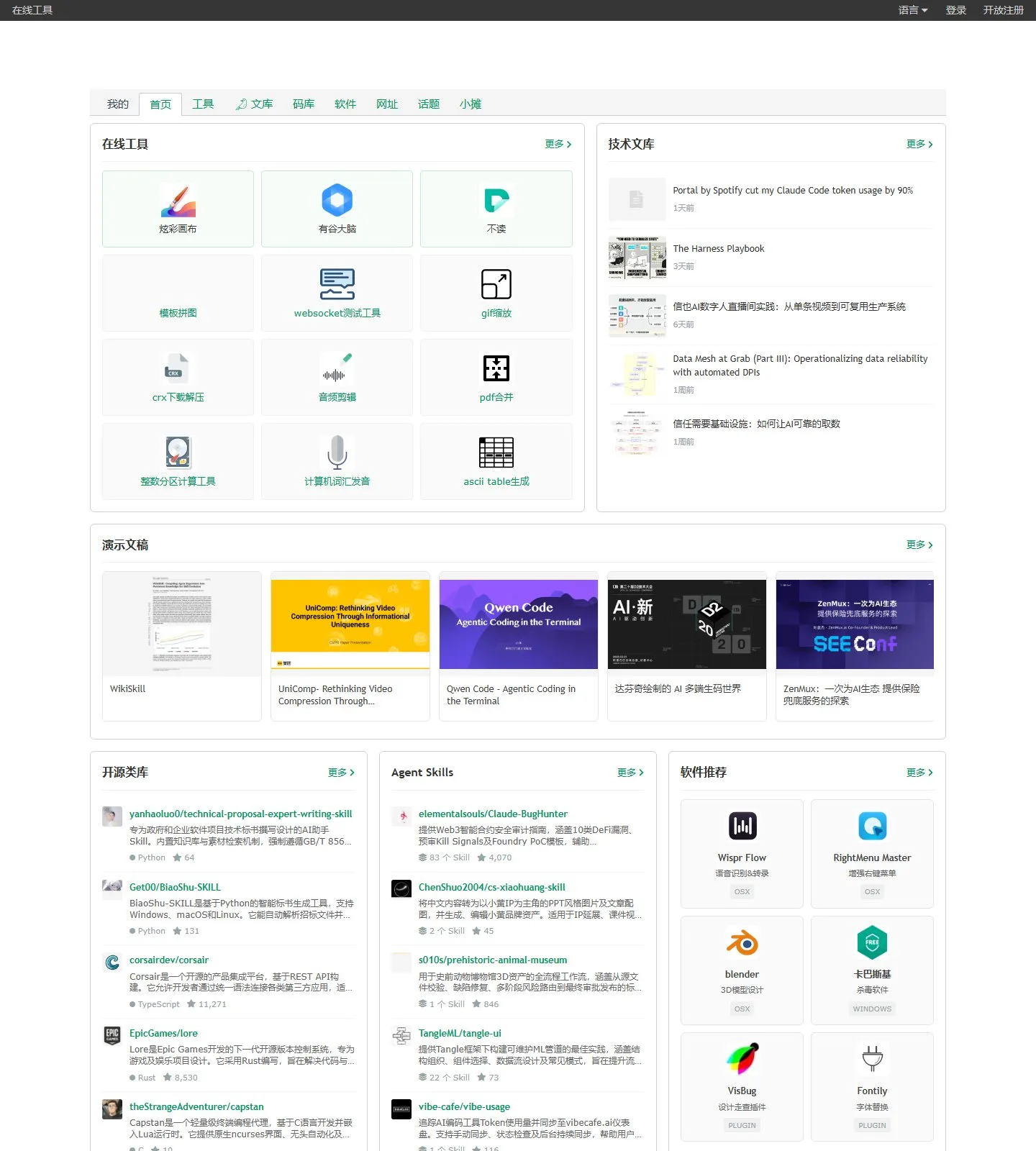Click the yanhaoluo0 repo avatar icon

[112, 816]
